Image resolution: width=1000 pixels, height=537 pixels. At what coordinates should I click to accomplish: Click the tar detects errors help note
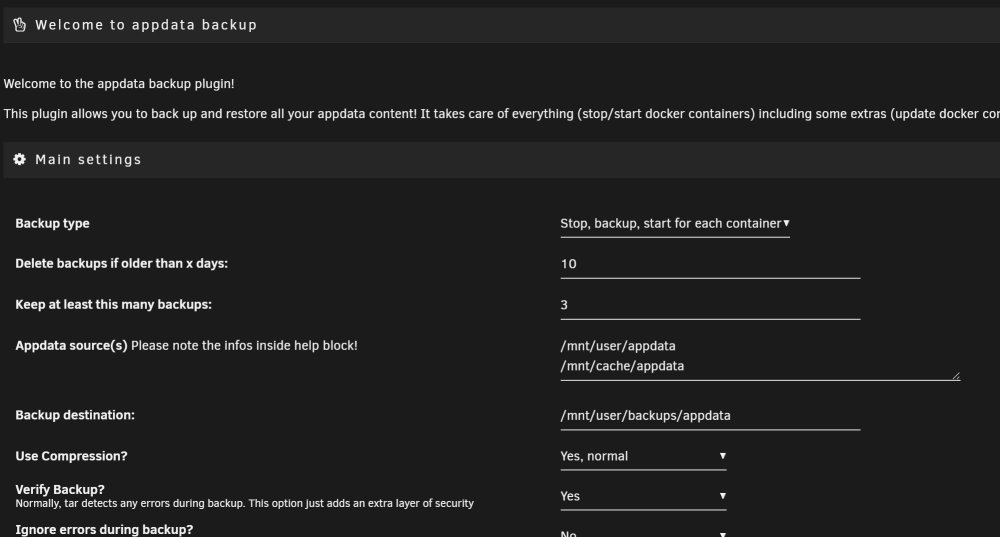click(x=244, y=504)
